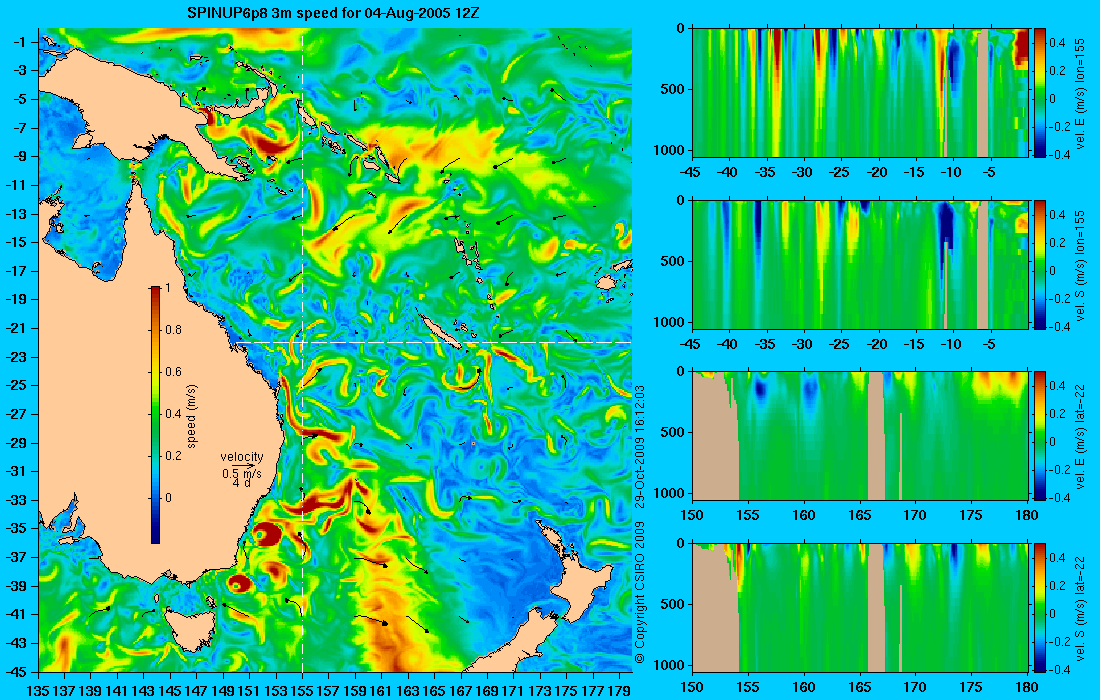This screenshot has height=700, width=1100.
Task: Click the speed colorbar inside the map
Action: 155,415
